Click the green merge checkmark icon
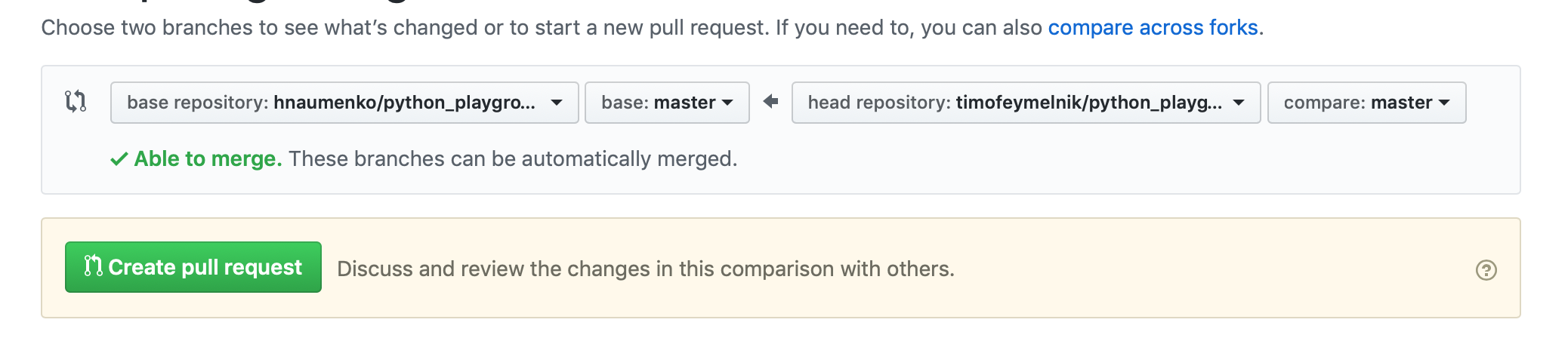The width and height of the screenshot is (1568, 338). (119, 159)
